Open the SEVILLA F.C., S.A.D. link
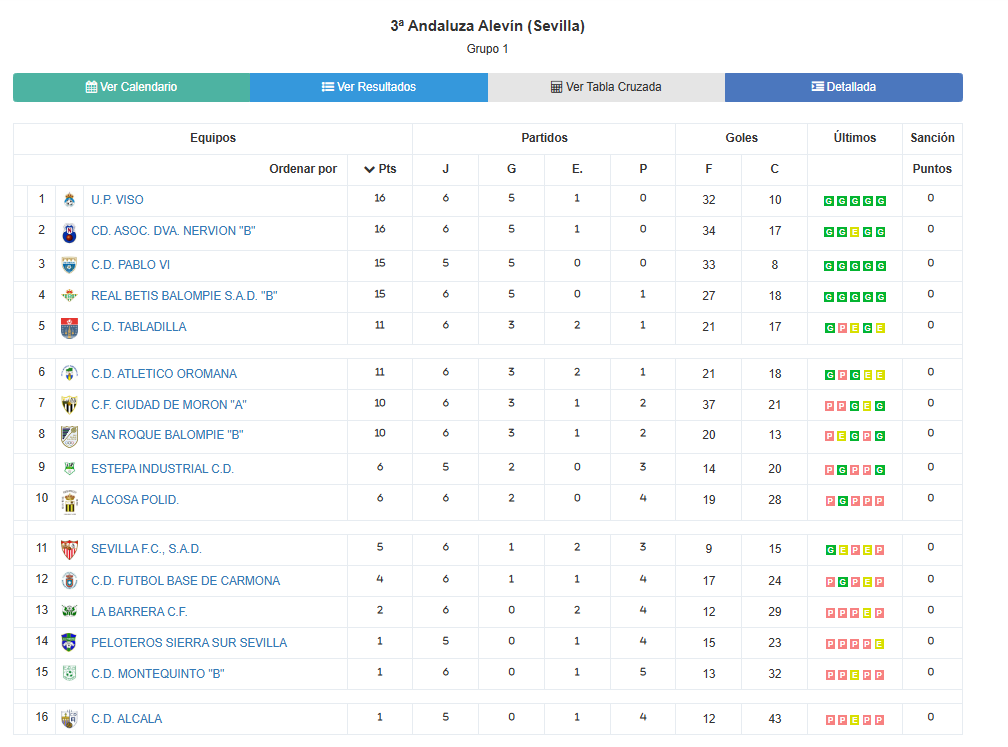 [x=147, y=549]
